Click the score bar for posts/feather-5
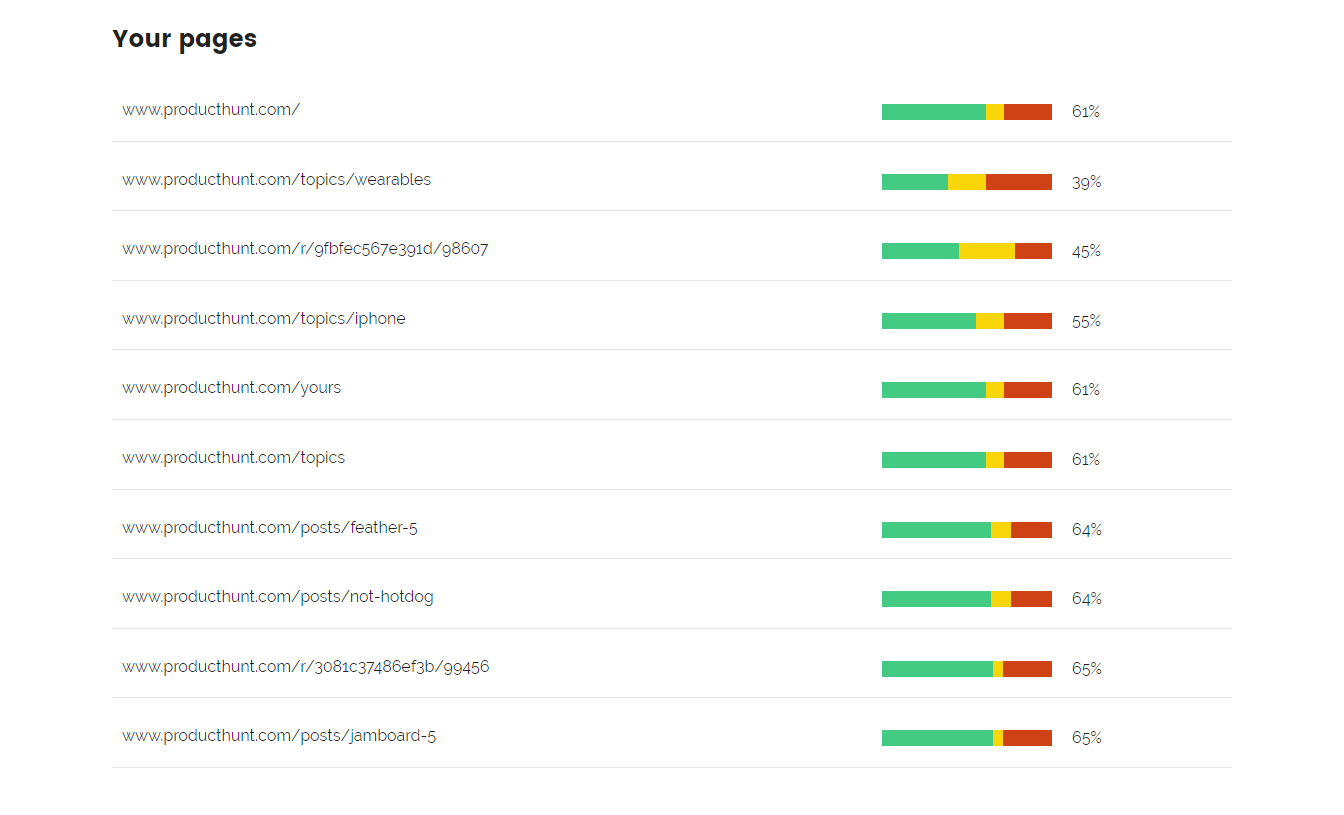Image resolution: width=1344 pixels, height=815 pixels. pos(967,530)
